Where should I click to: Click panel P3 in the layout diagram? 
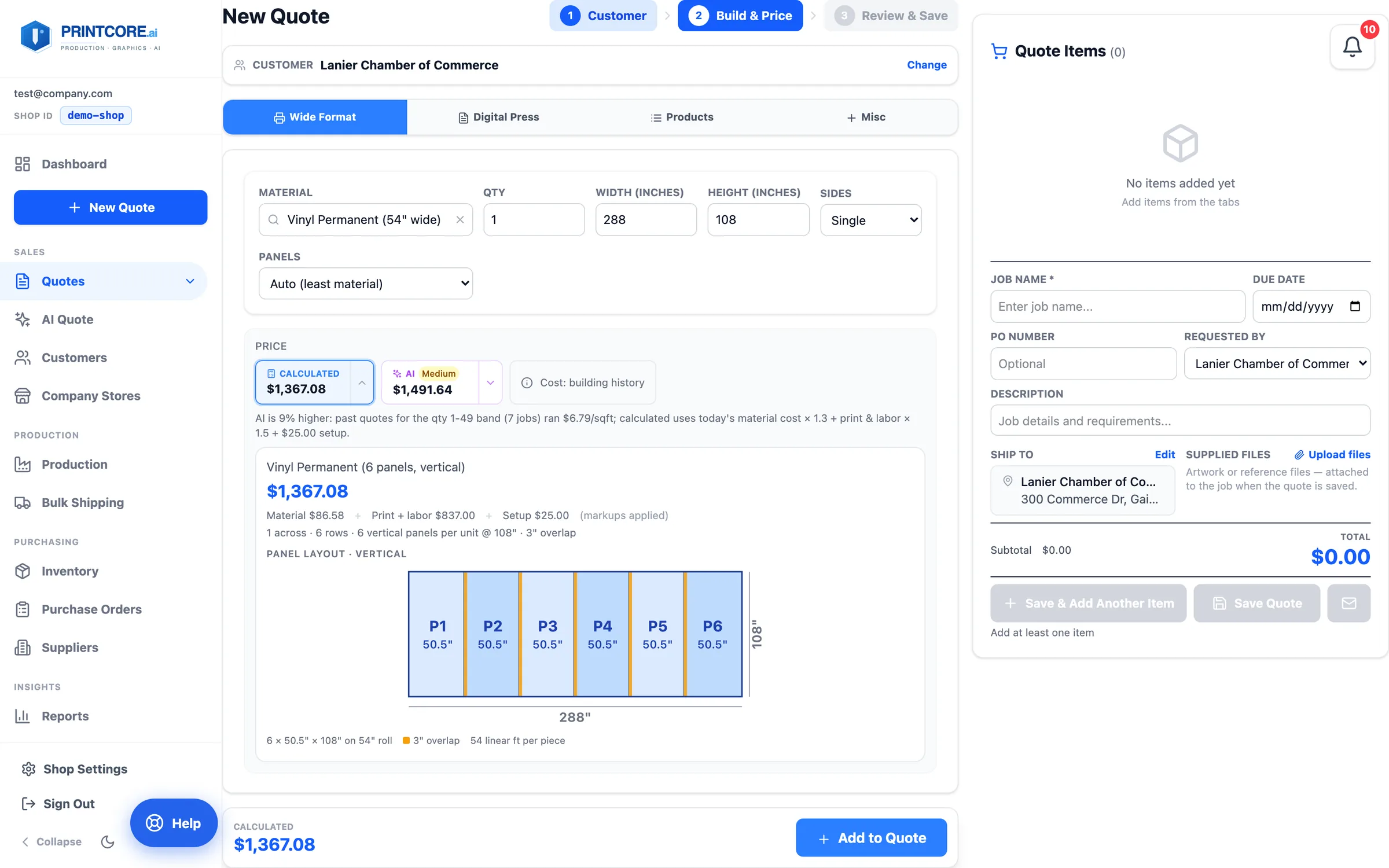click(x=547, y=634)
